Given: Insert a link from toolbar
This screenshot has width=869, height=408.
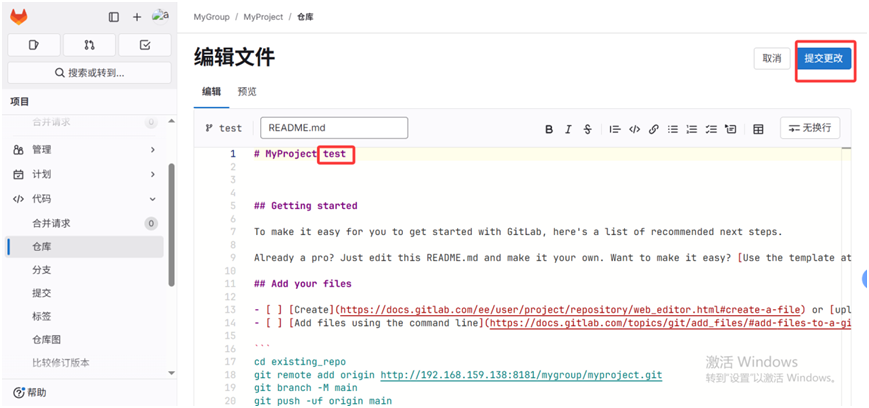Looking at the screenshot, I should coord(653,129).
